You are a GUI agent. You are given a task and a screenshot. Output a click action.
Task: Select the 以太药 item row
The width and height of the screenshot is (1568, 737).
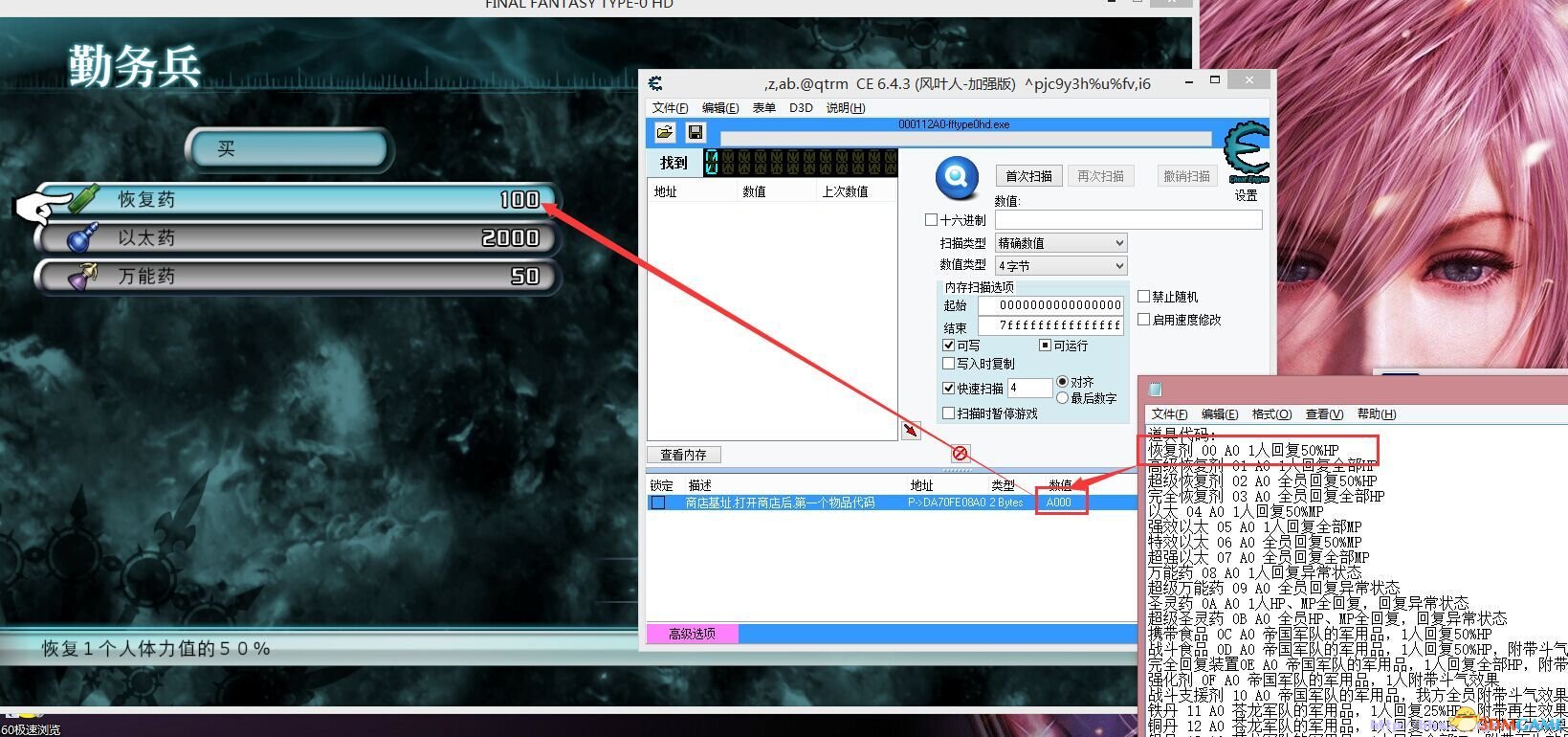pyautogui.click(x=297, y=237)
